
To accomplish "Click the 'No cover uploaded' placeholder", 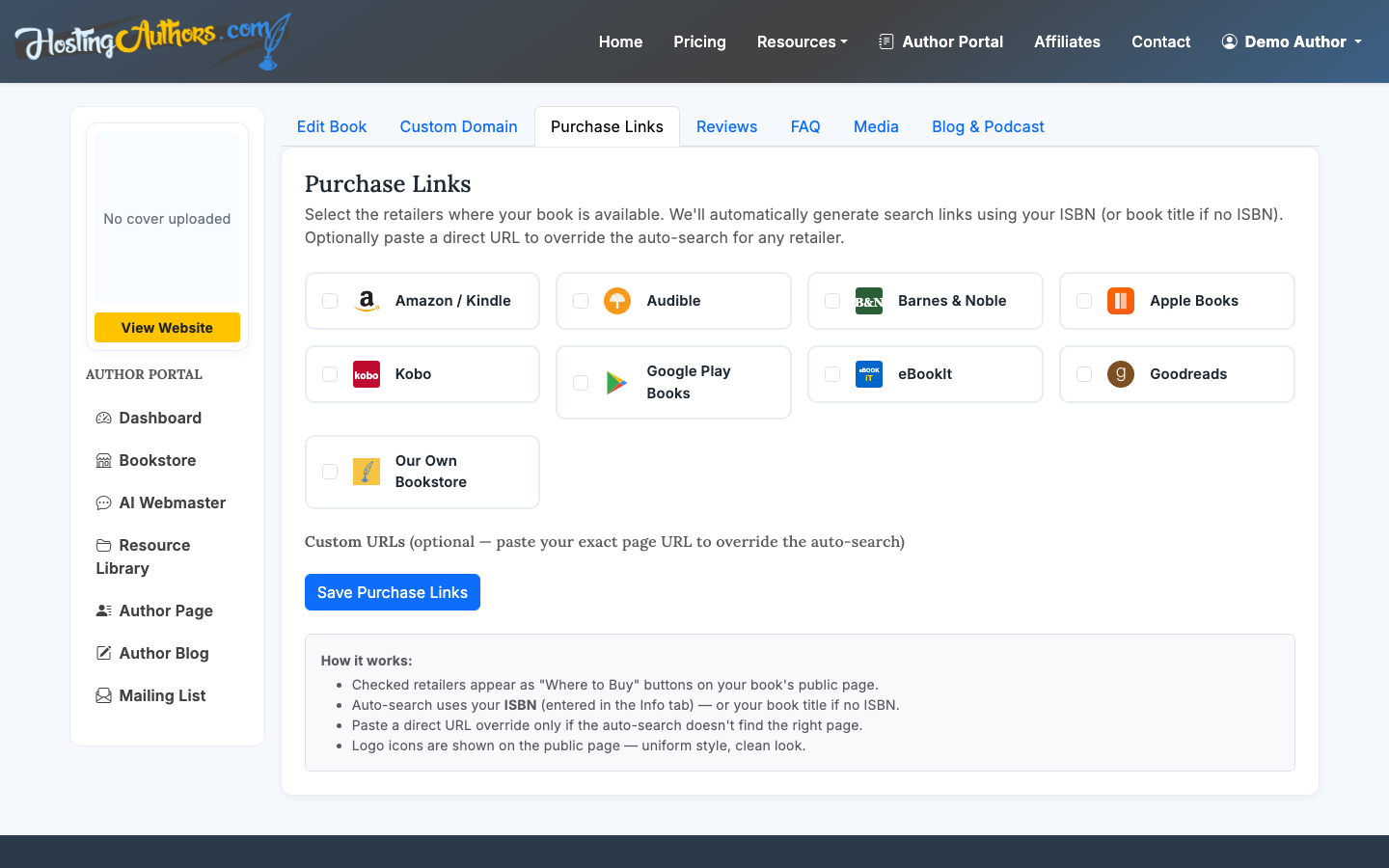I will [167, 219].
